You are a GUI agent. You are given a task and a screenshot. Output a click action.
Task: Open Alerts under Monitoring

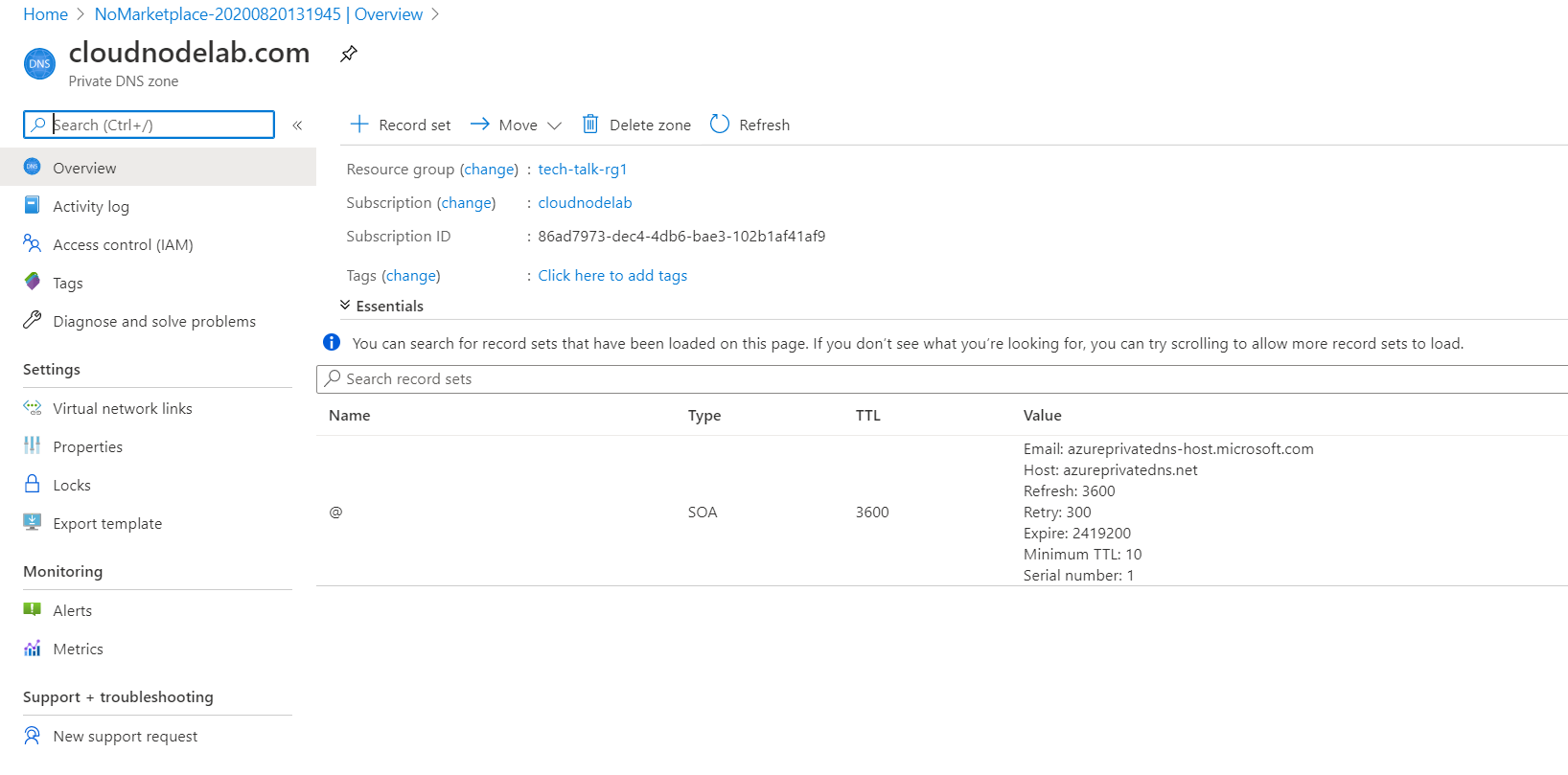(x=73, y=610)
